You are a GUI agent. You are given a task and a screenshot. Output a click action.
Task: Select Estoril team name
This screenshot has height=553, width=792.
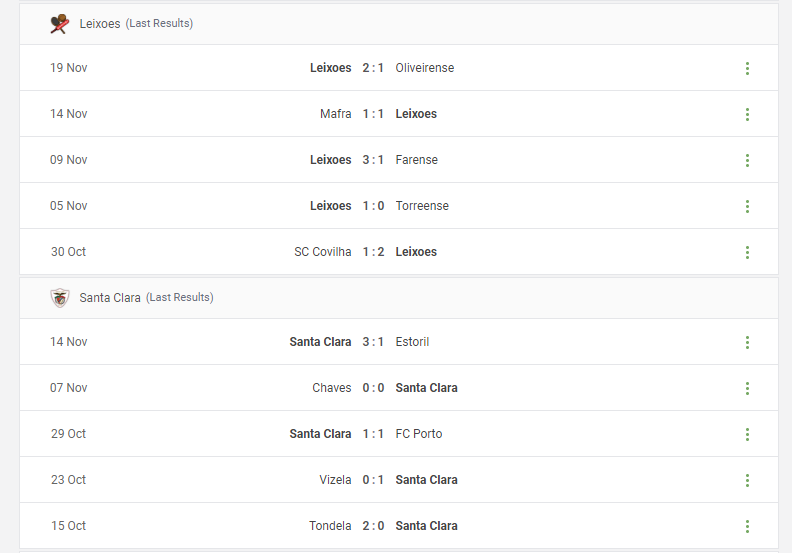point(412,342)
